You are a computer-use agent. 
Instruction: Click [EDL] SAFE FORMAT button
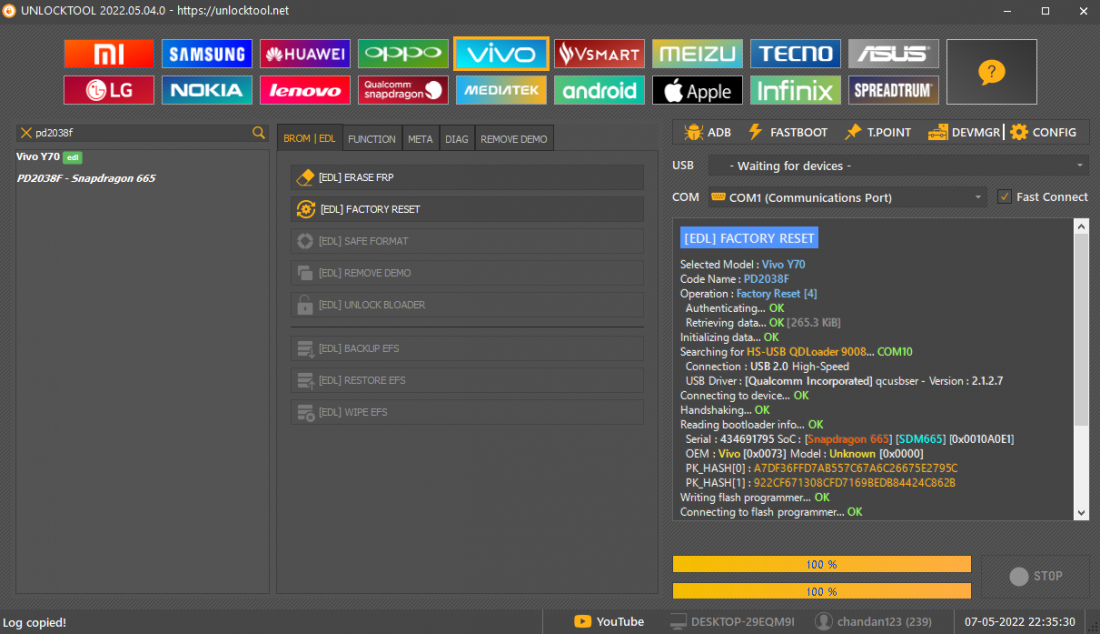pyautogui.click(x=467, y=241)
